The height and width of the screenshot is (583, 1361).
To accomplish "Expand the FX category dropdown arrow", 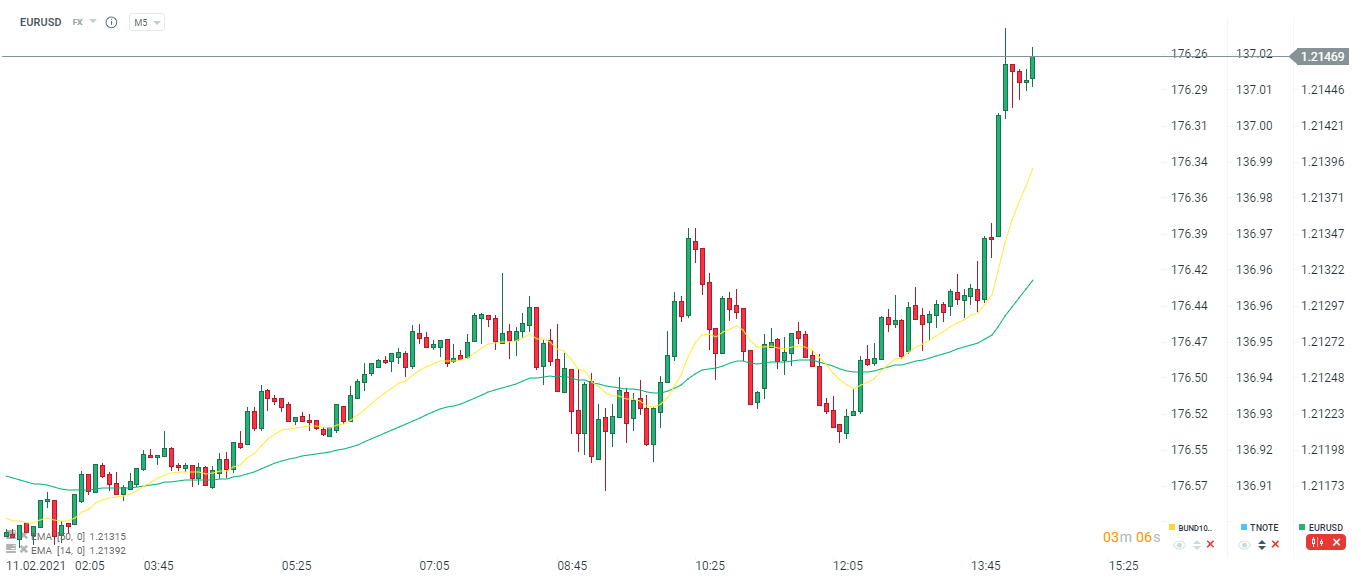I will click(x=93, y=21).
